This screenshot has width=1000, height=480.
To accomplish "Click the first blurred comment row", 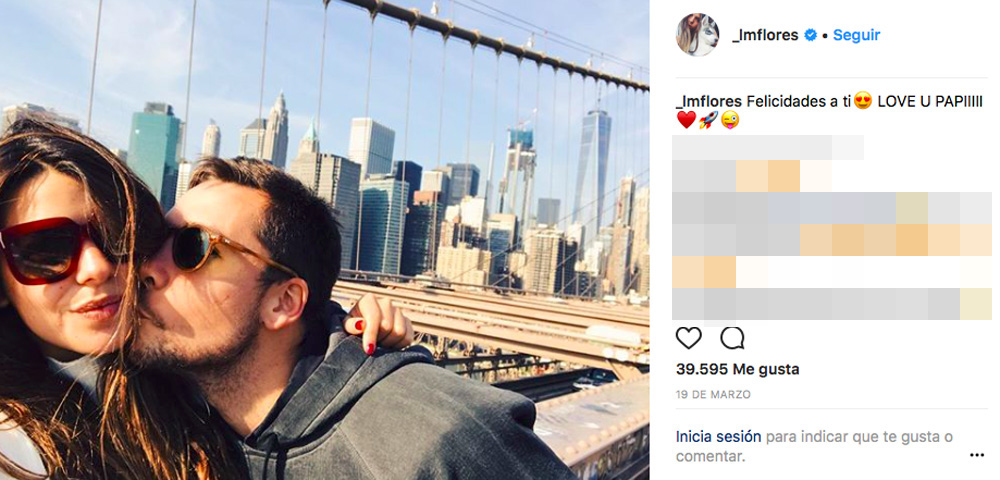I will pyautogui.click(x=768, y=147).
